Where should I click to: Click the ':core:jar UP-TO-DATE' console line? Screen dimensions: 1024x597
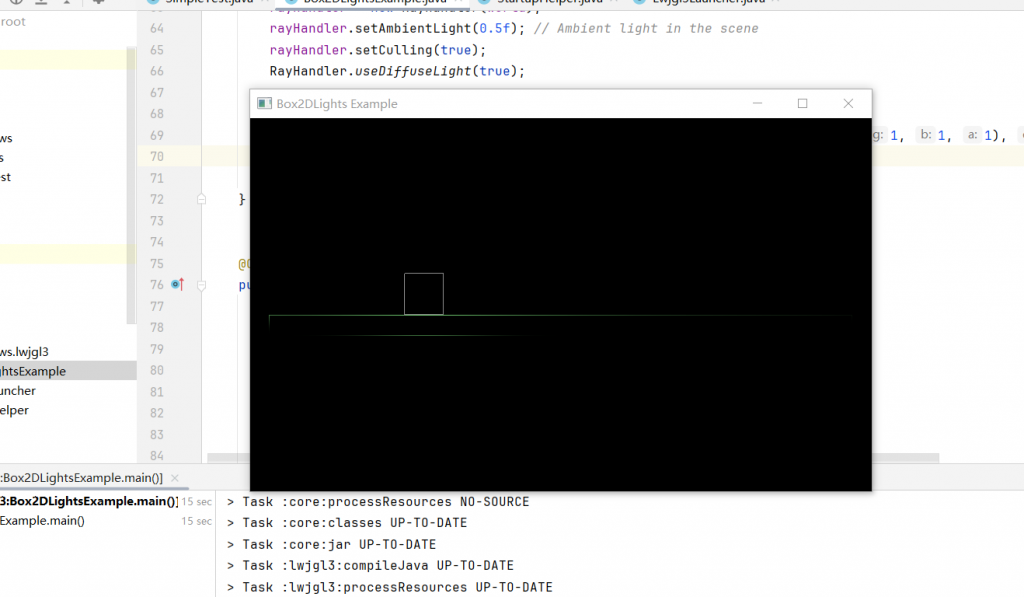[339, 544]
